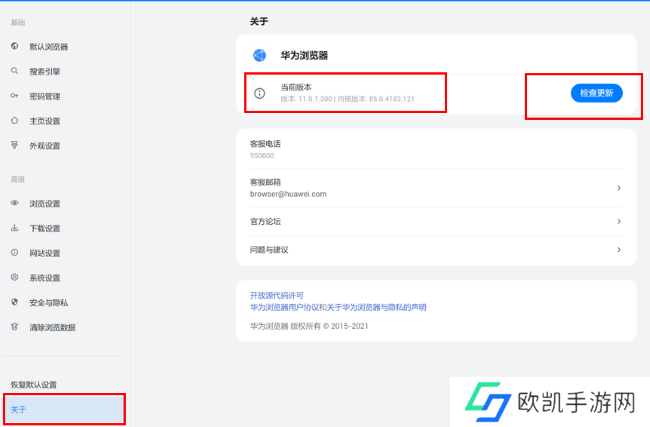Click the browser@huawei.com email text

288,194
